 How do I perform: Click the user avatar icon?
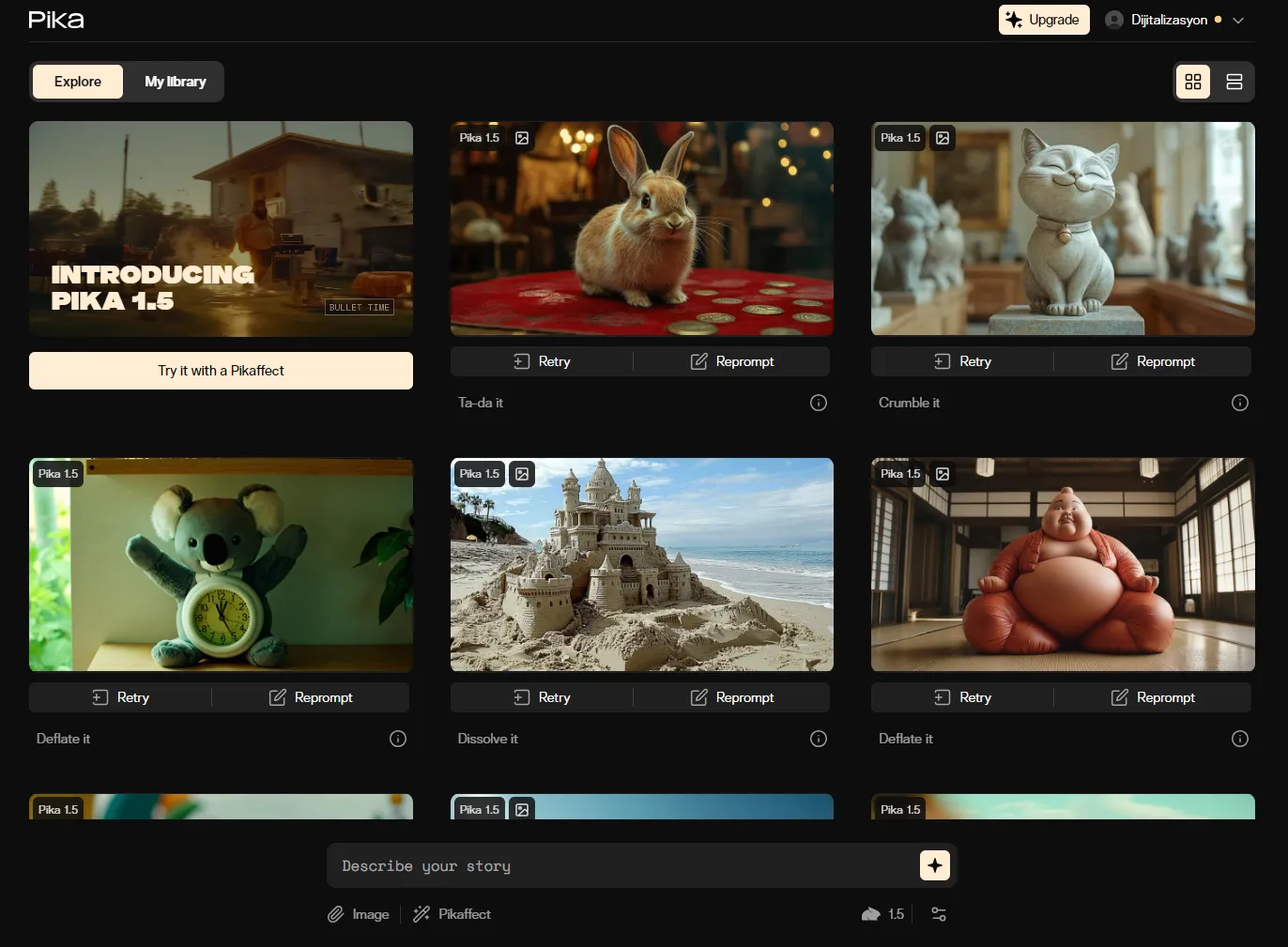1114,20
